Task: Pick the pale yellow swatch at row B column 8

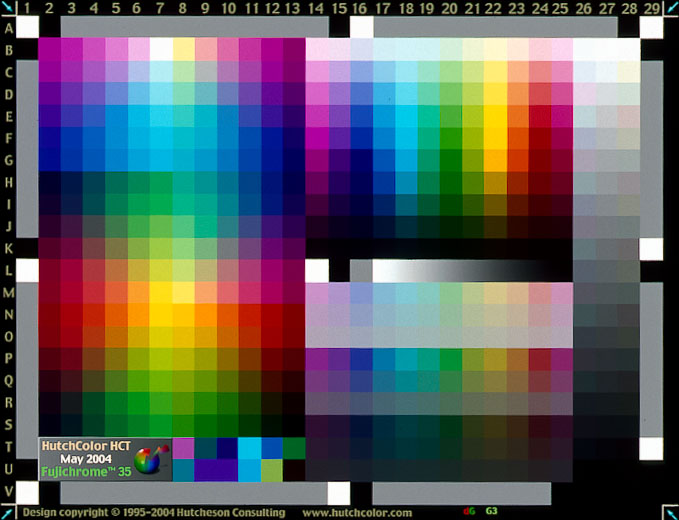Action: click(183, 49)
